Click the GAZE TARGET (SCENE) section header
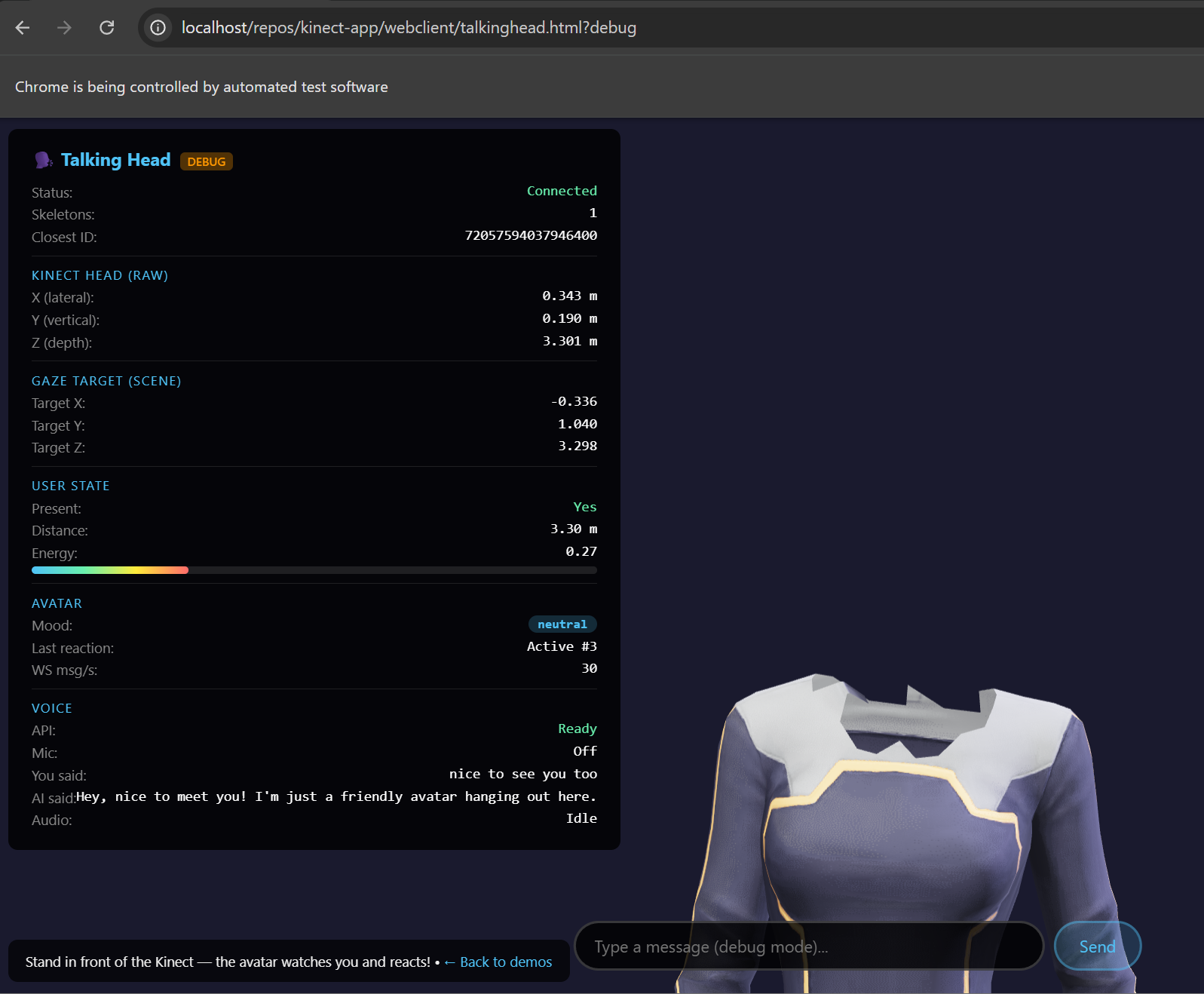The width and height of the screenshot is (1204, 994). tap(106, 381)
